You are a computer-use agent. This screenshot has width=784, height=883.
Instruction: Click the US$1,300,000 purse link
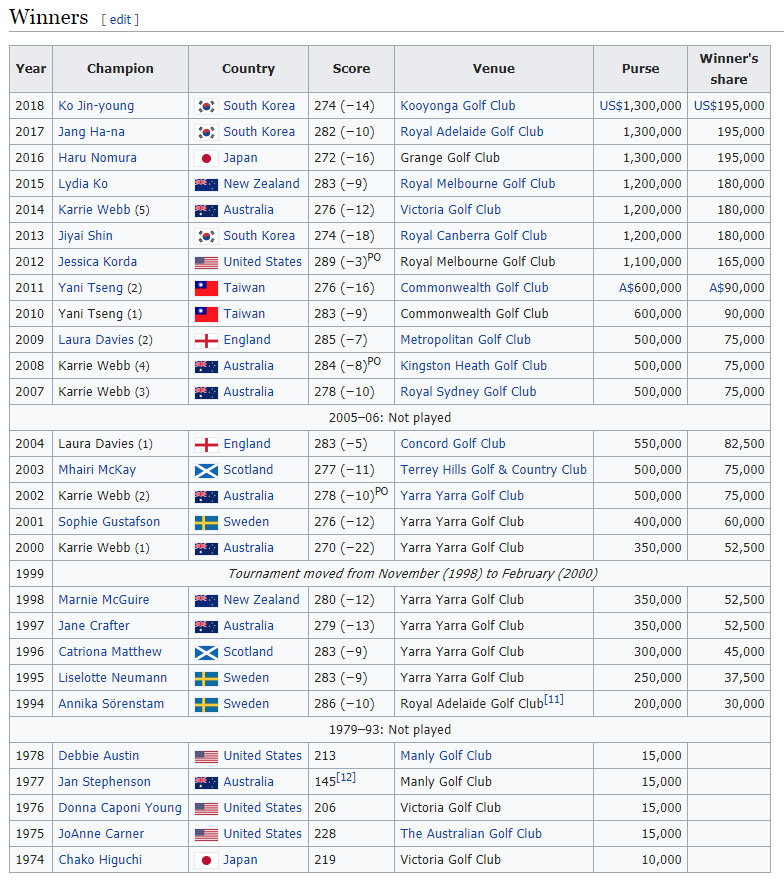pos(640,106)
